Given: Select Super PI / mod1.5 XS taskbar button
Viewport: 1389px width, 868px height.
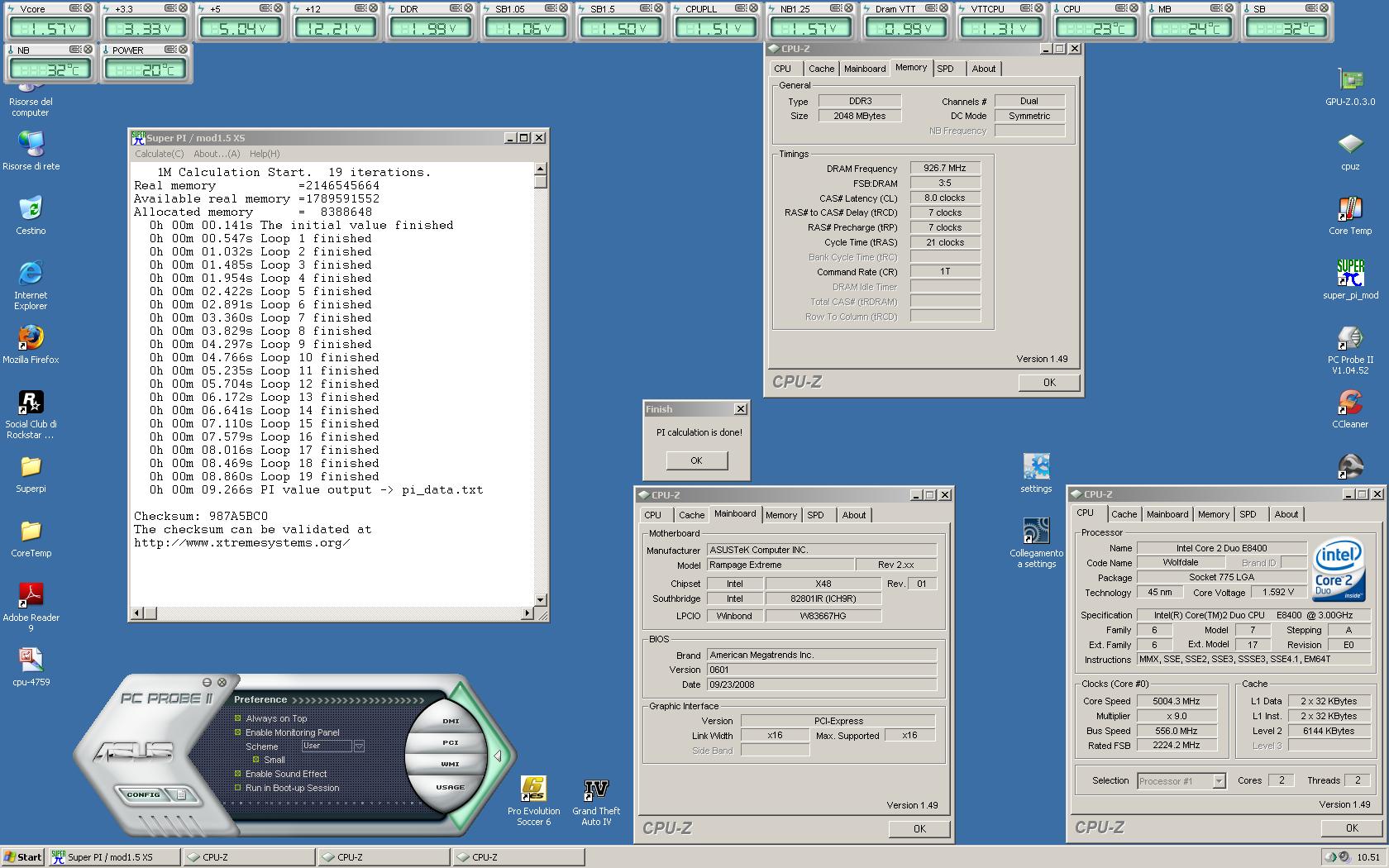Looking at the screenshot, I should pos(115,857).
